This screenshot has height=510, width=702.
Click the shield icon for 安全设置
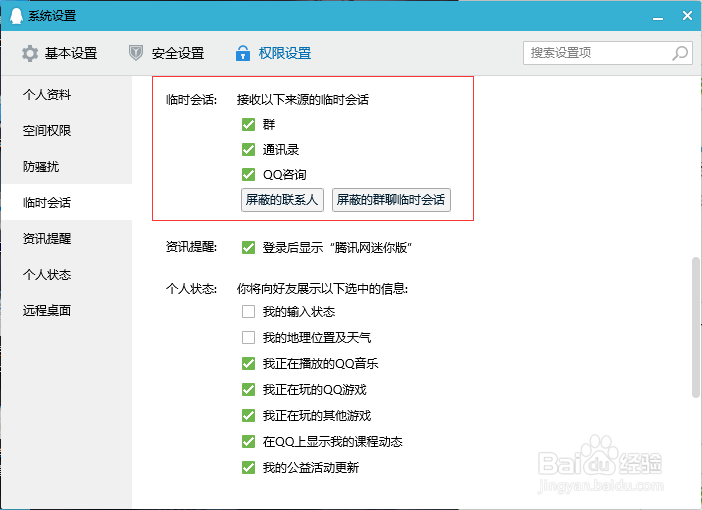[136, 53]
